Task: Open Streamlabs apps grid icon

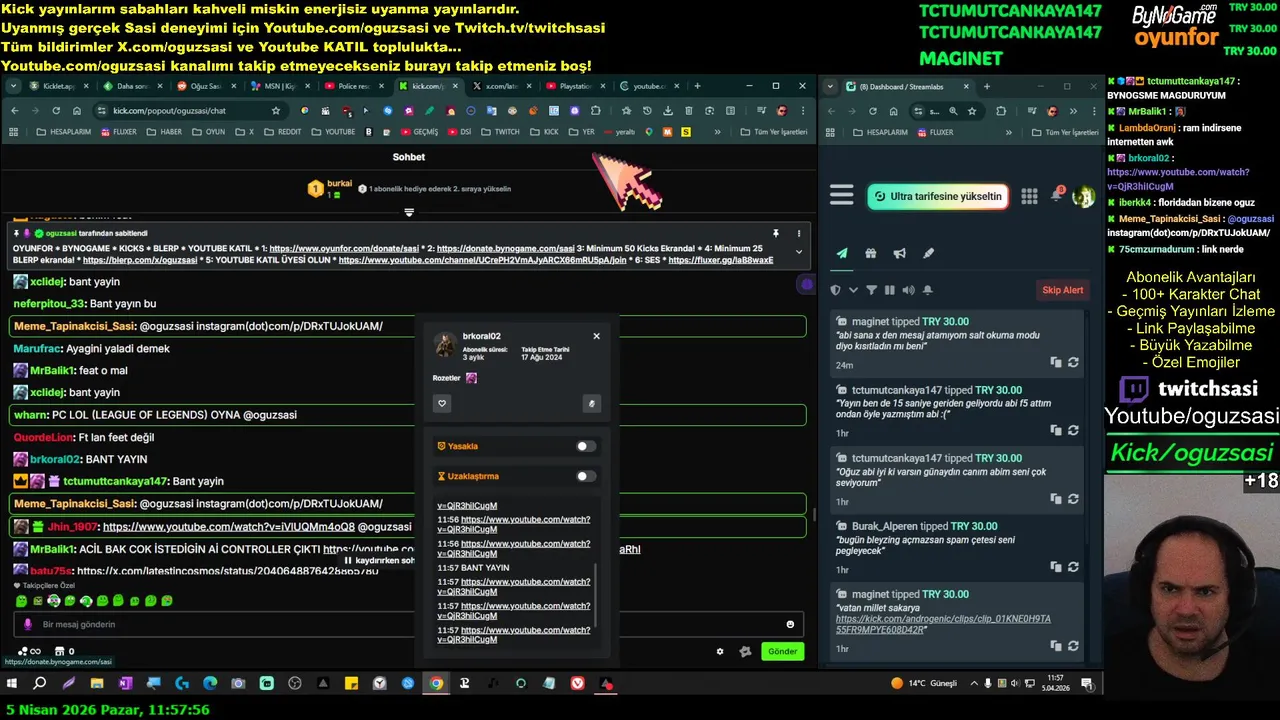Action: tap(1029, 196)
